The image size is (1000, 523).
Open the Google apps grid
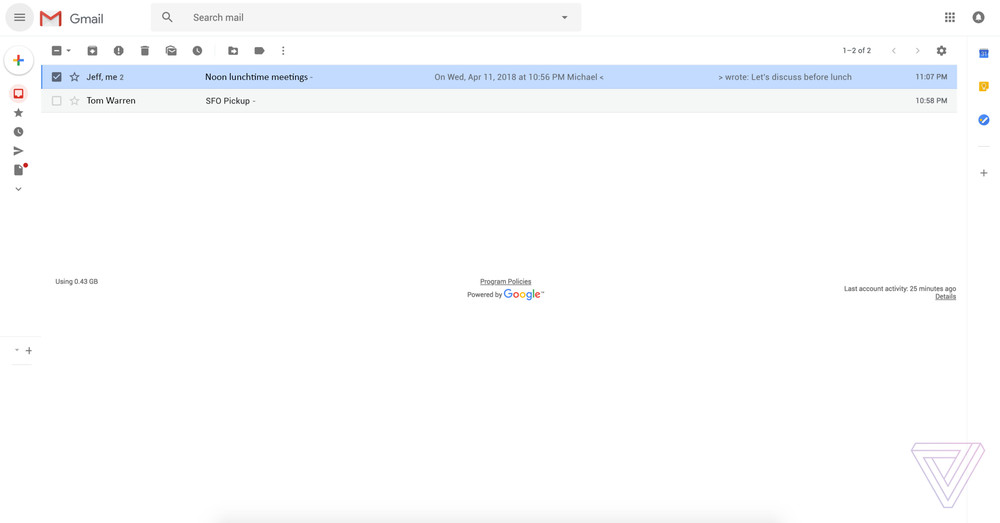949,17
